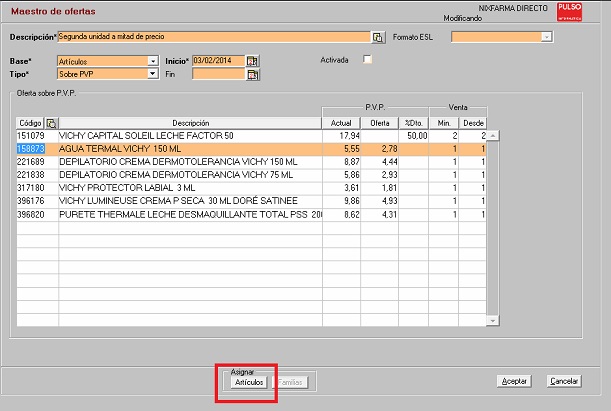Click the Asignar Artículos button

point(249,382)
